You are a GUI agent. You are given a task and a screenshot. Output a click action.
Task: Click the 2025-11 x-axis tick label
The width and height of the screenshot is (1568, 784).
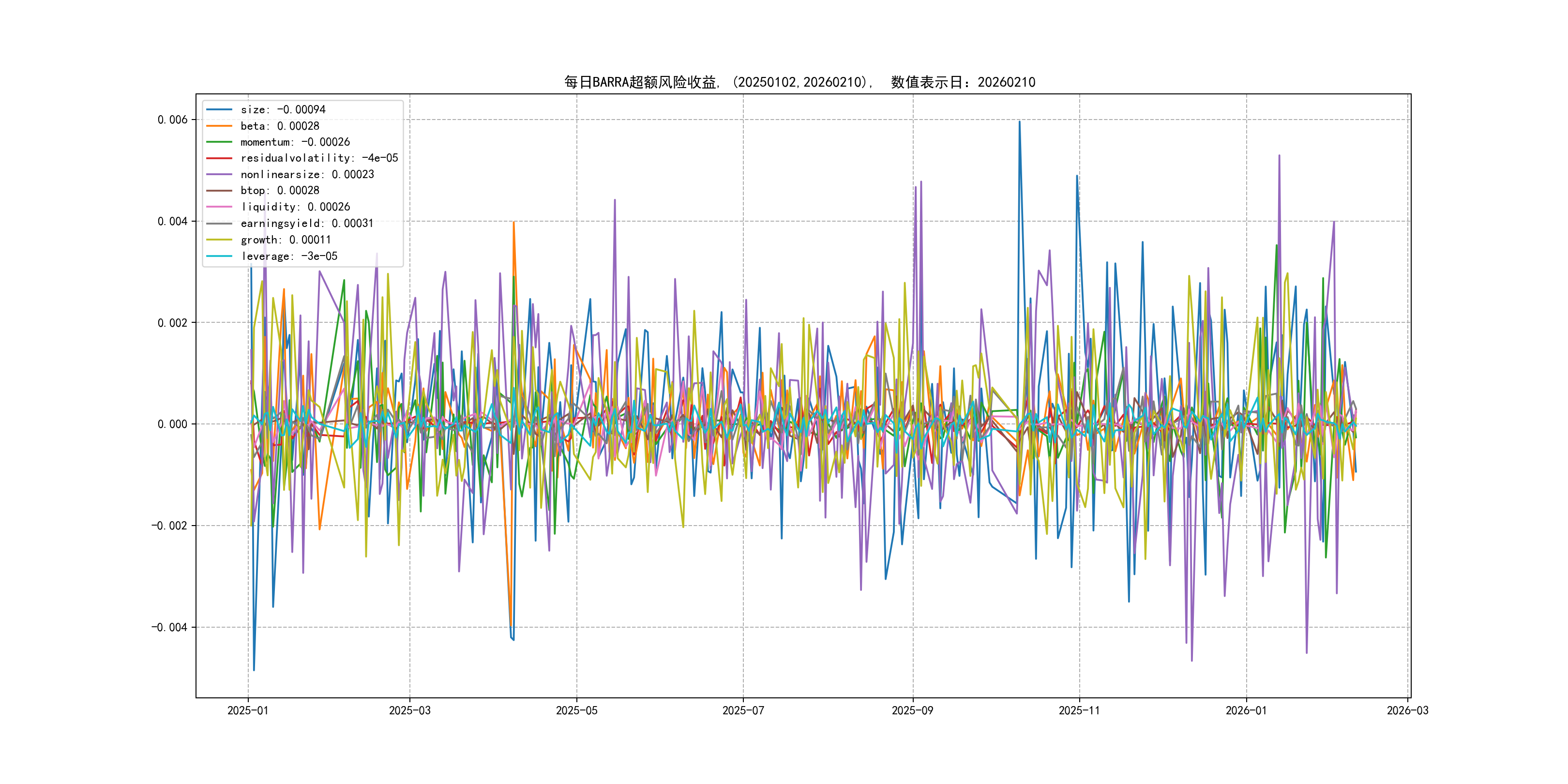(x=1079, y=710)
